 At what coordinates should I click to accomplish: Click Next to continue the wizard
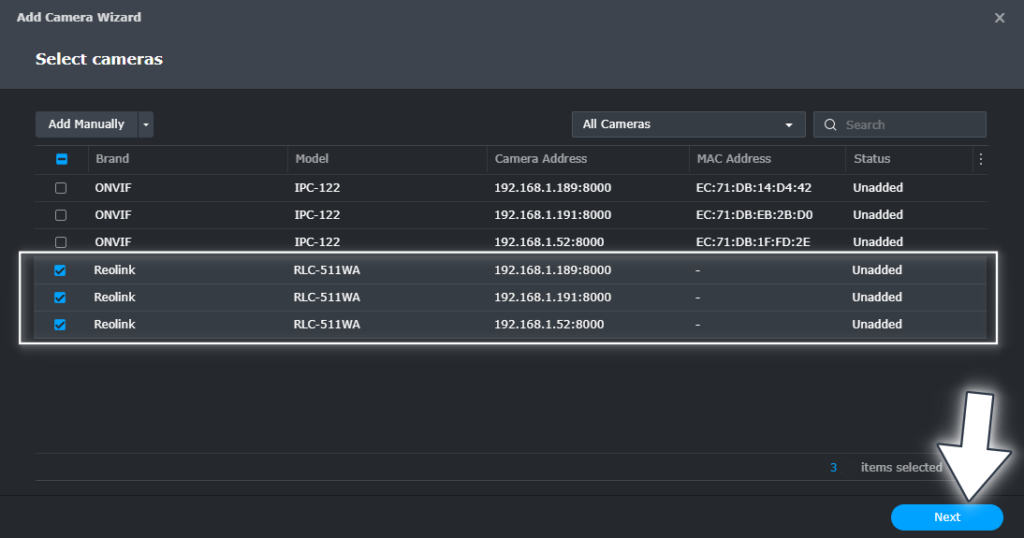[x=946, y=517]
